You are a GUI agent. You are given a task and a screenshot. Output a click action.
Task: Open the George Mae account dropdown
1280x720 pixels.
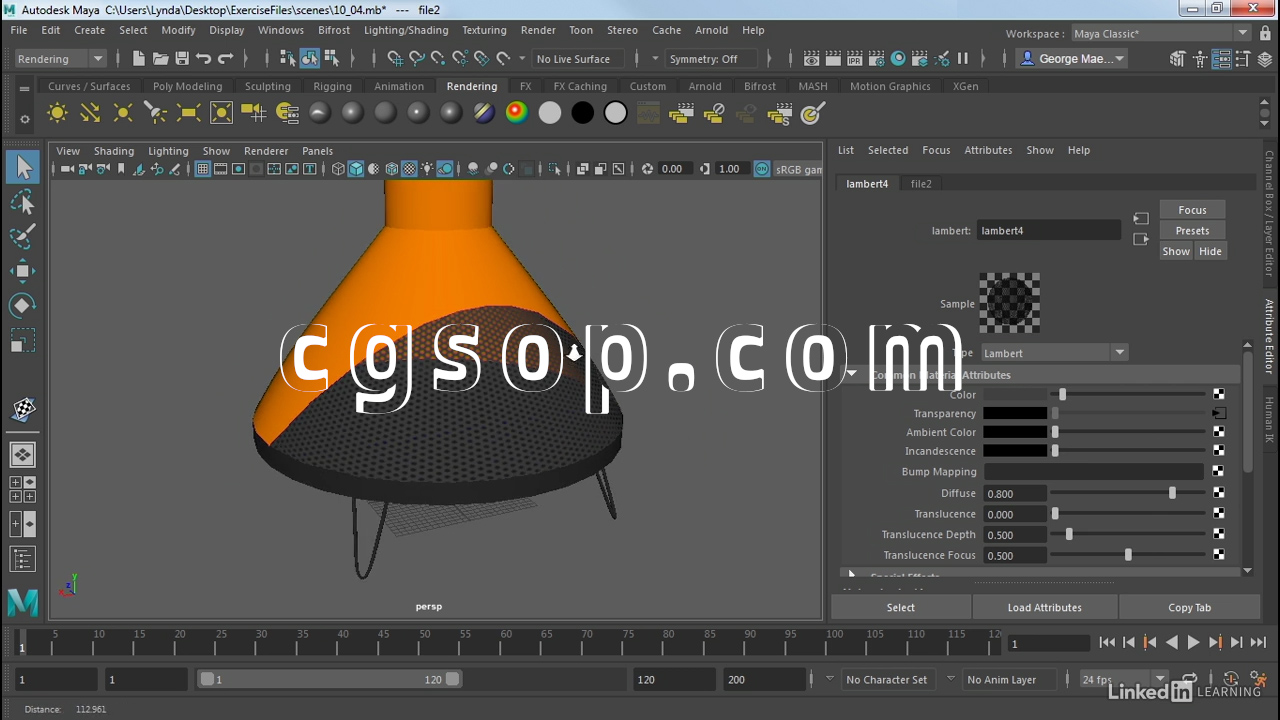tap(1072, 59)
